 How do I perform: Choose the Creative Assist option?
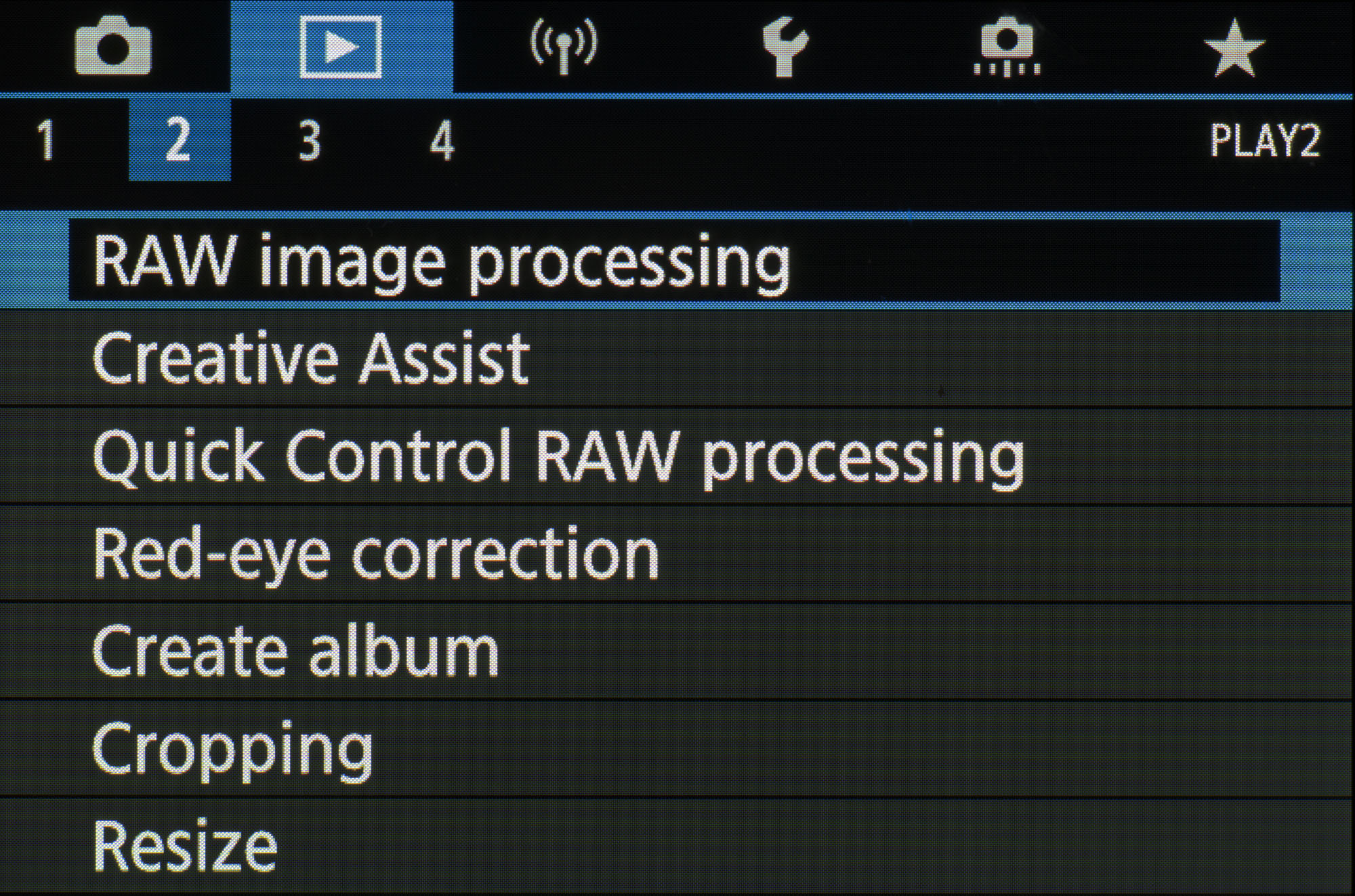[x=310, y=359]
